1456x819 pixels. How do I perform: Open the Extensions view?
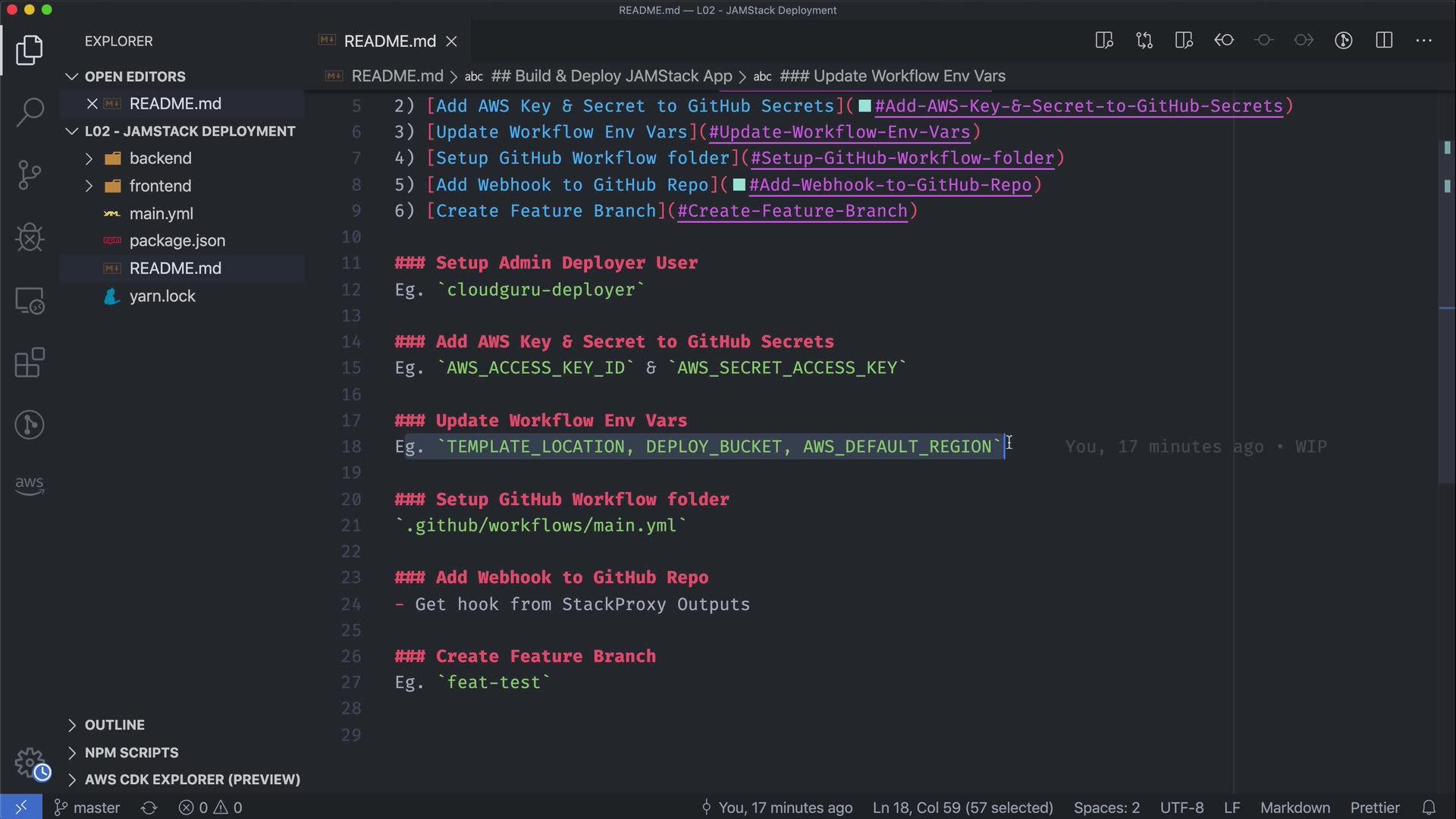[30, 362]
